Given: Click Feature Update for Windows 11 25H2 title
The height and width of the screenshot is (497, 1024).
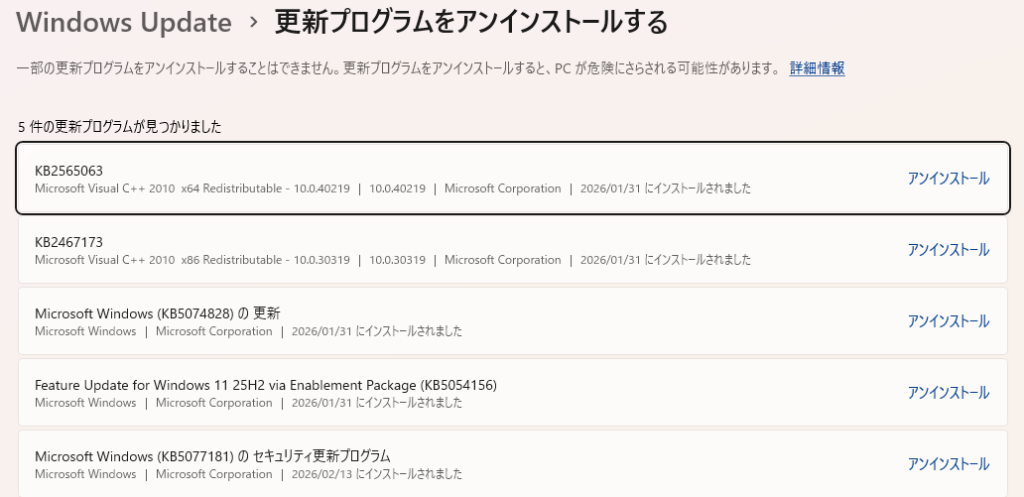Looking at the screenshot, I should pyautogui.click(x=266, y=385).
